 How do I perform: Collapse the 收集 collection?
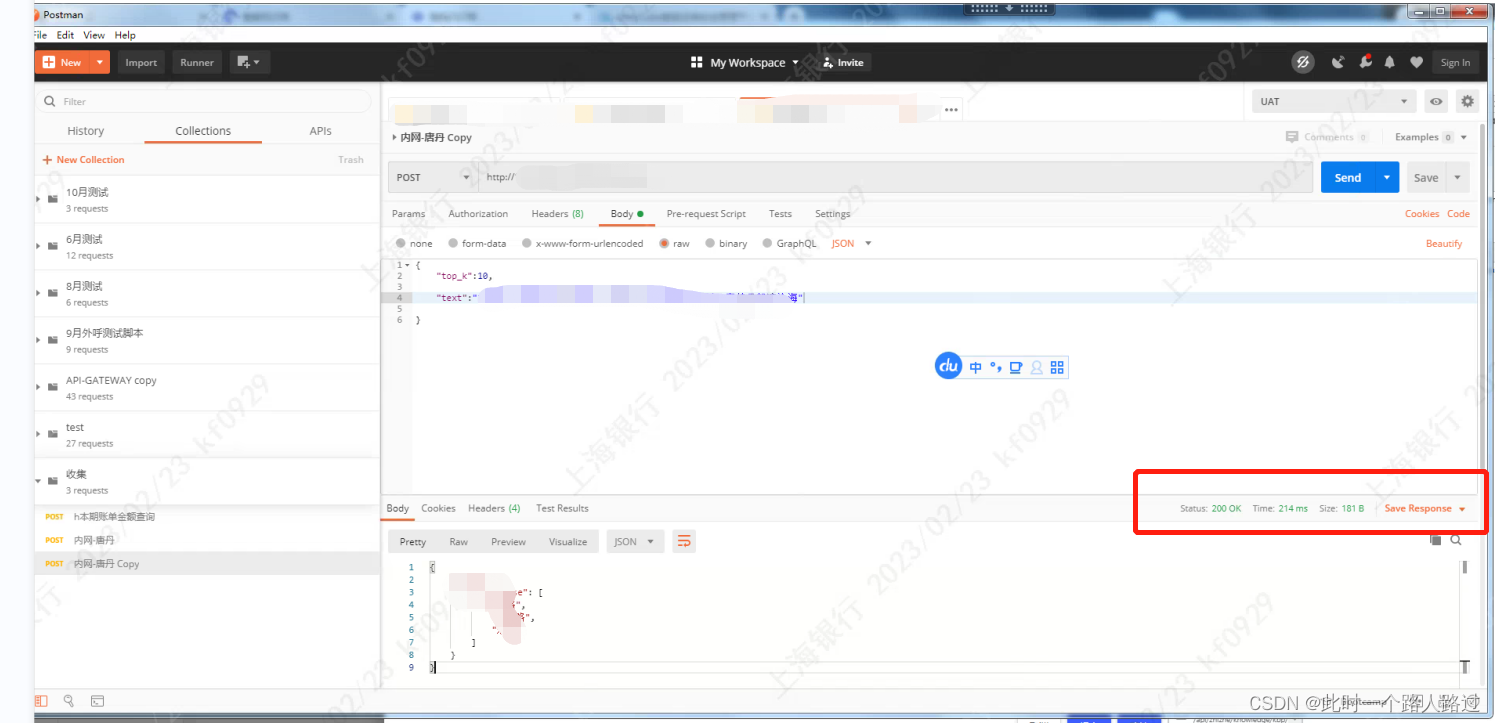(39, 481)
